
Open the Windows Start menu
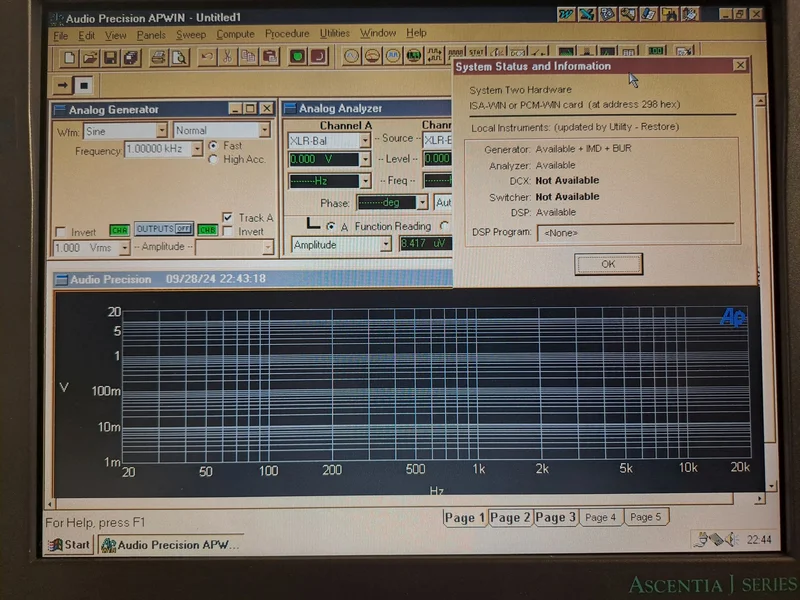(69, 545)
